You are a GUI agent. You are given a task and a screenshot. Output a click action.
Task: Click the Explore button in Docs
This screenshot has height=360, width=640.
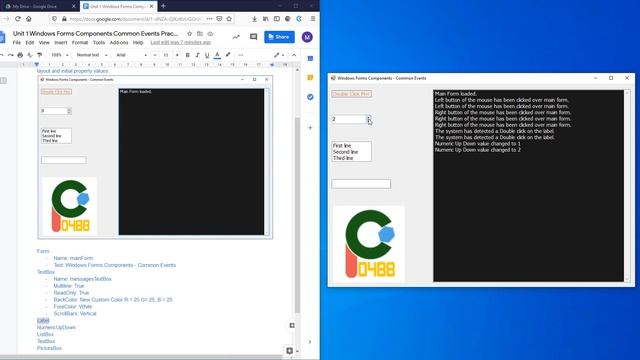289,351
